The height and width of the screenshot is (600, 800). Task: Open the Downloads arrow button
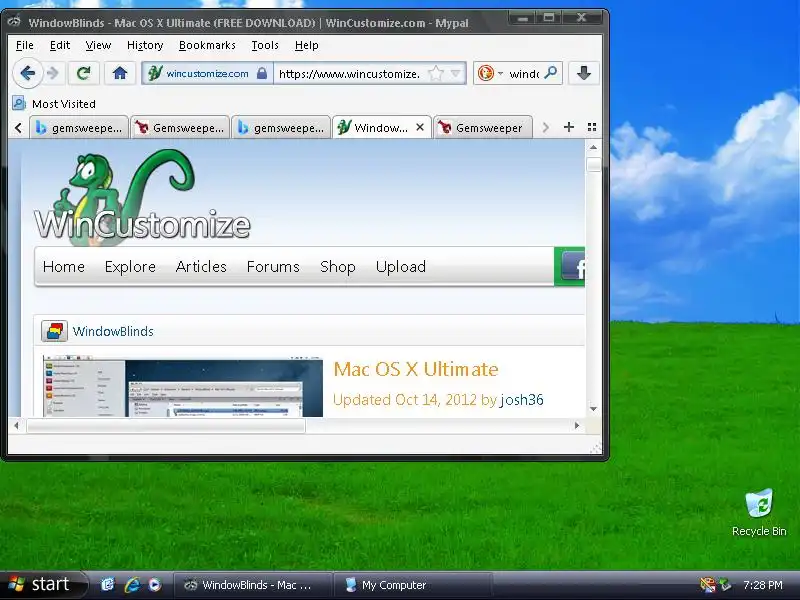click(x=584, y=73)
